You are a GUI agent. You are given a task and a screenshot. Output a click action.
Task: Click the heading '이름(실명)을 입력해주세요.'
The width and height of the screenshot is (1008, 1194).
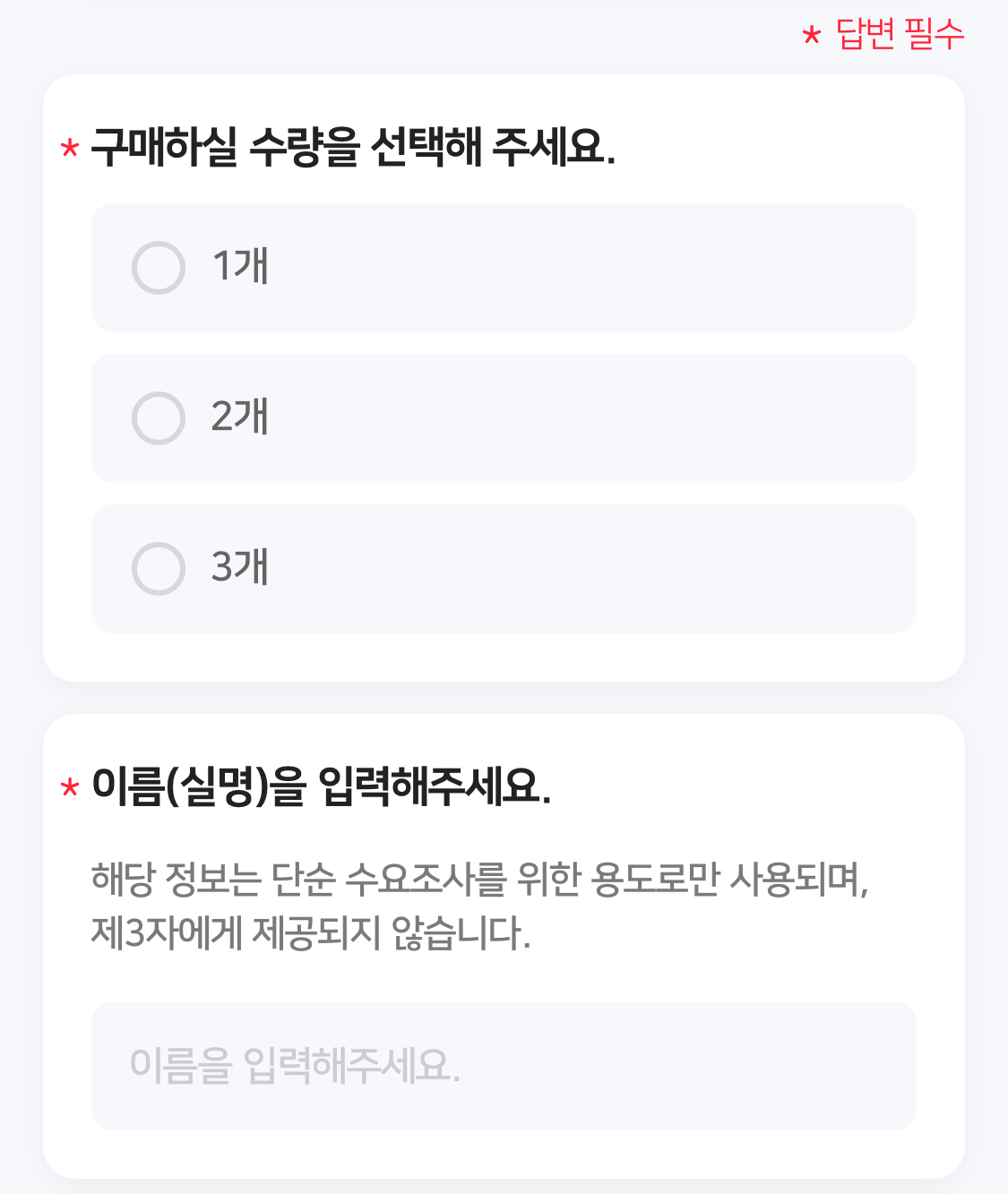[321, 787]
